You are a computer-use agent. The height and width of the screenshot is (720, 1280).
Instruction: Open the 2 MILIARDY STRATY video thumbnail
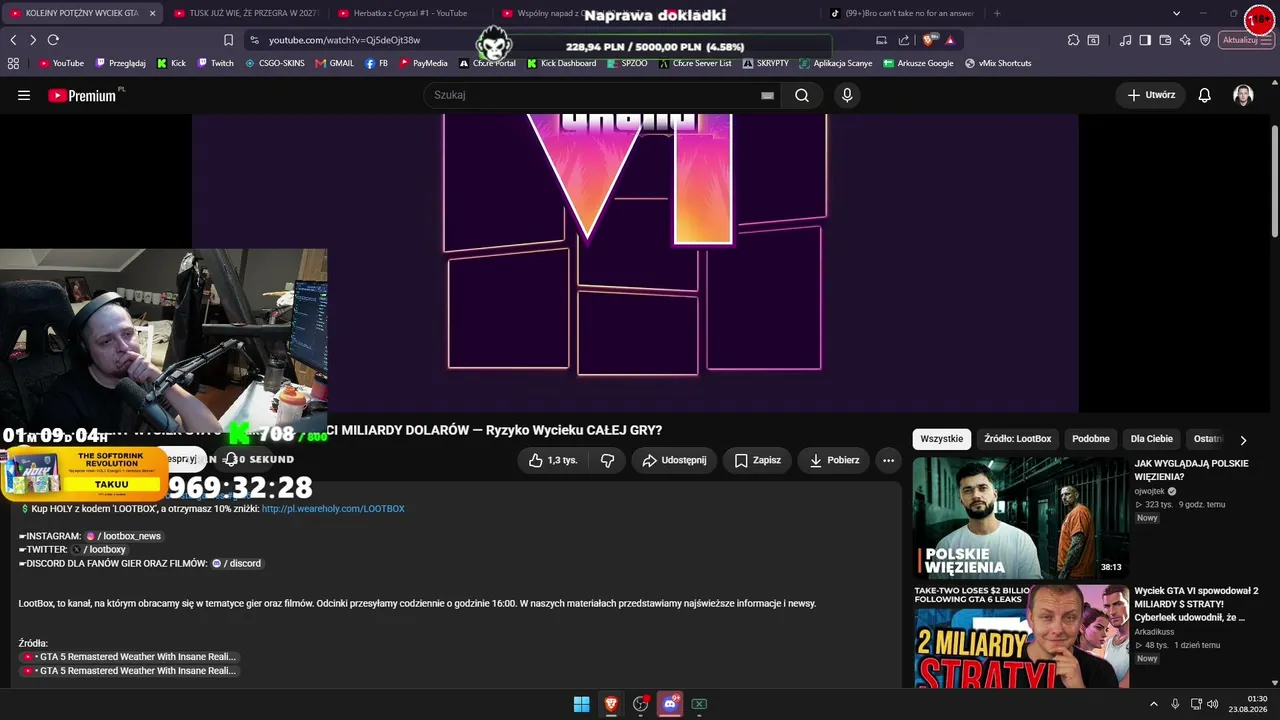pos(1020,637)
